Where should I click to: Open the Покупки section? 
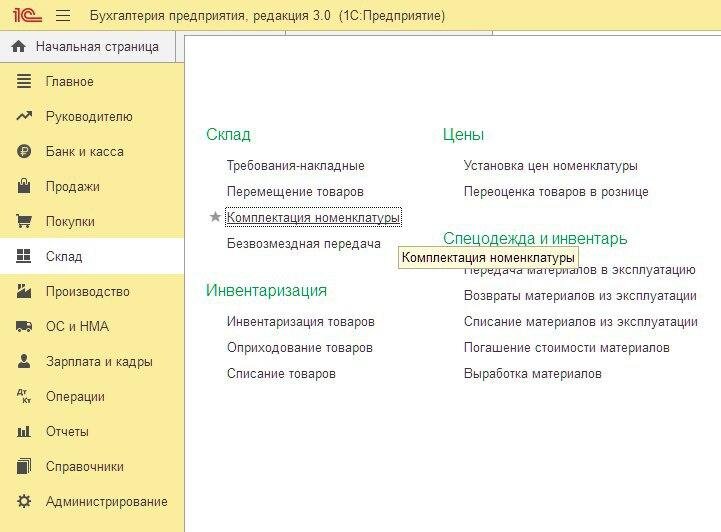point(70,222)
